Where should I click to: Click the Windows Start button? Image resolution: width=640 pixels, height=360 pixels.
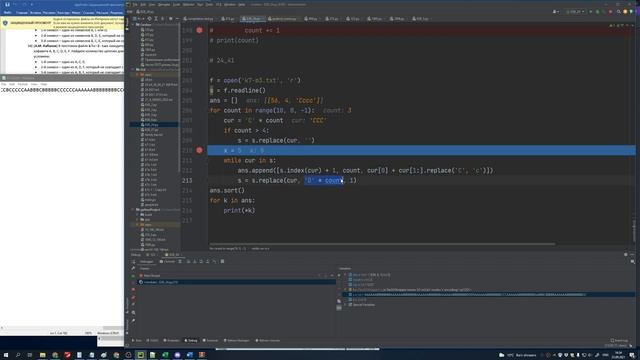pyautogui.click(x=6, y=355)
